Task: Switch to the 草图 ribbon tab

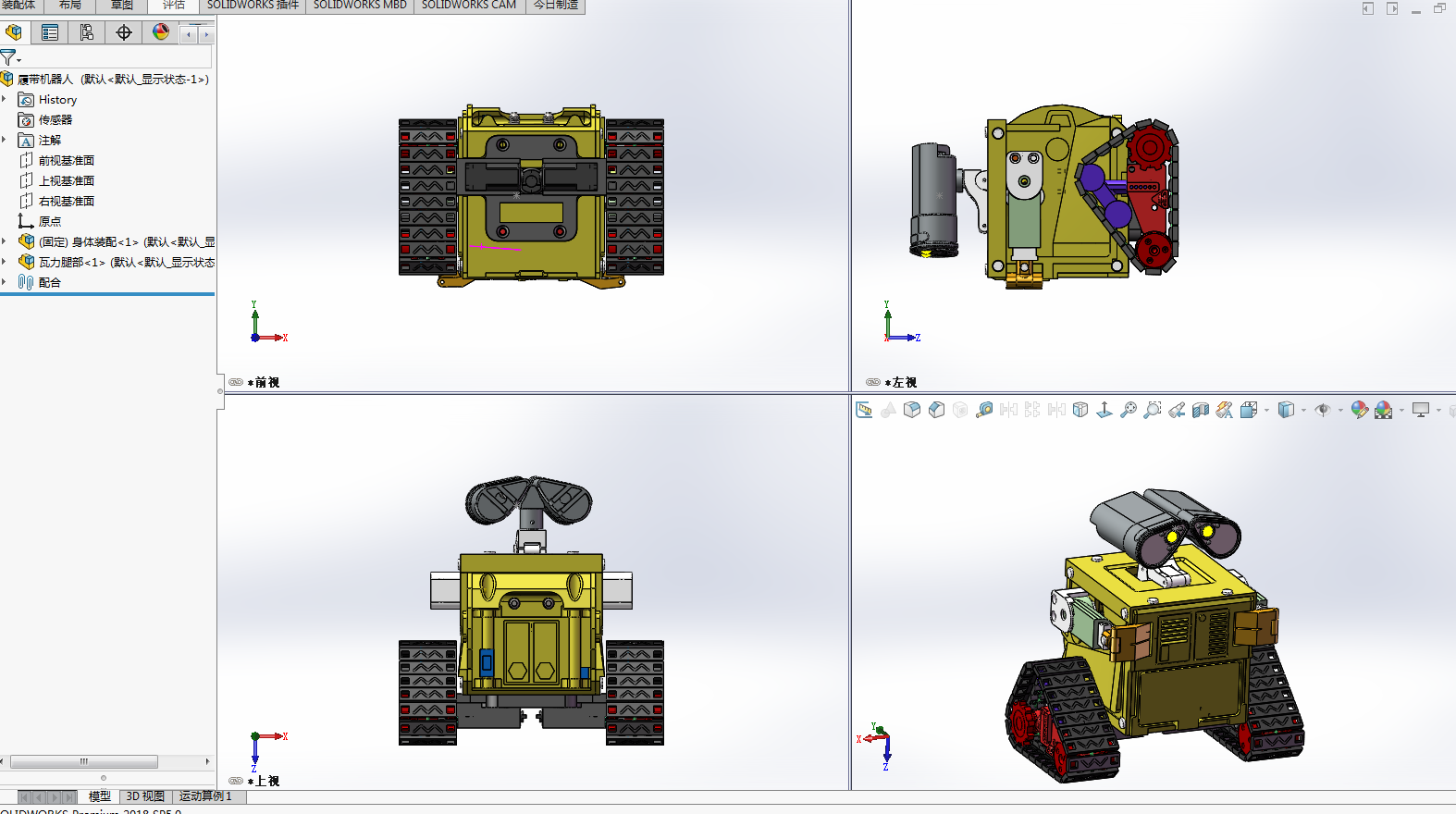Action: pos(122,5)
